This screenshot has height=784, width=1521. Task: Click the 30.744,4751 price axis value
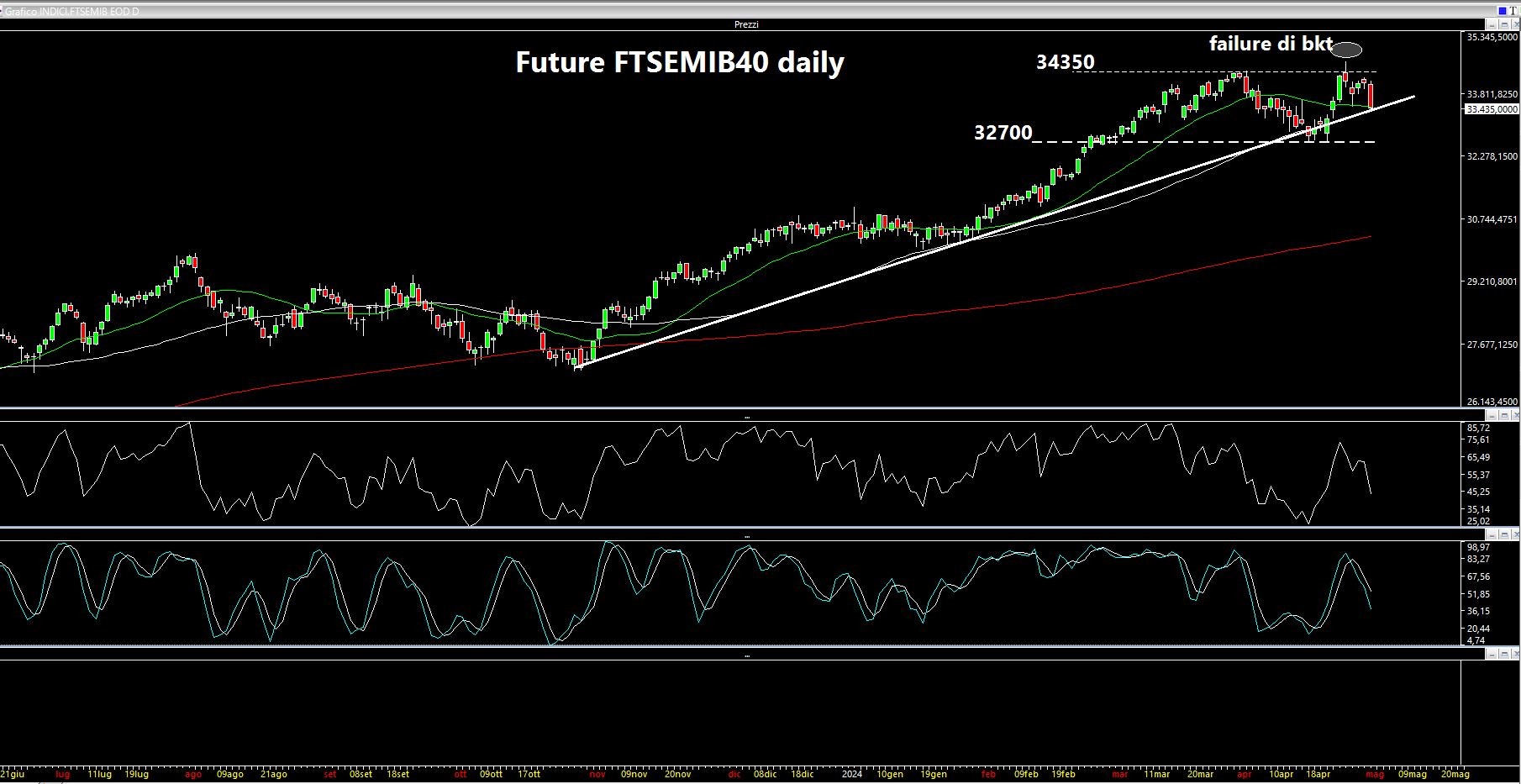coord(1492,219)
